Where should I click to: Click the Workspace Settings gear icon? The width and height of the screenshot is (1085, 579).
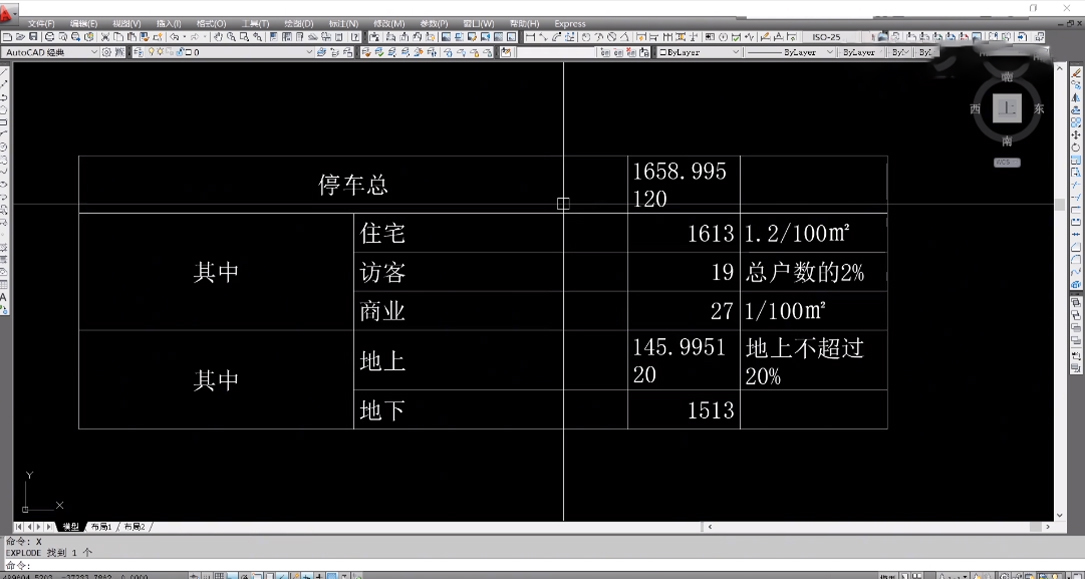tap(106, 52)
